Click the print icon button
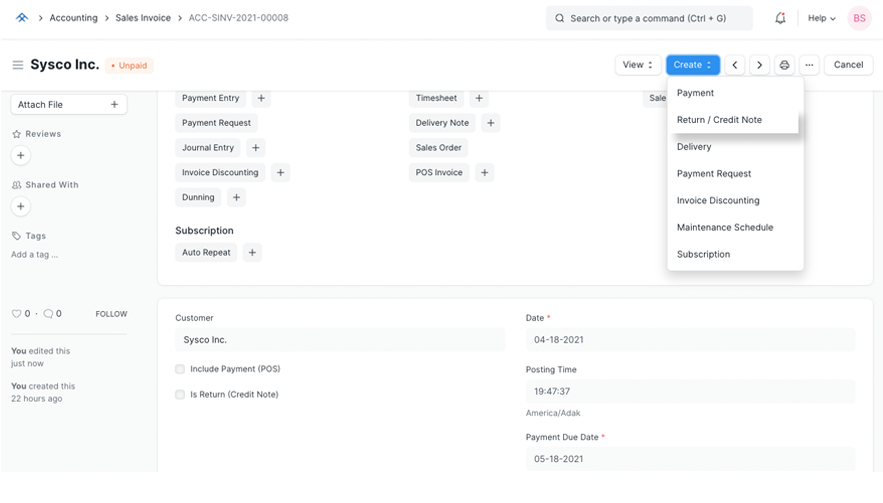Viewport: 883px width, 503px height. click(x=784, y=65)
